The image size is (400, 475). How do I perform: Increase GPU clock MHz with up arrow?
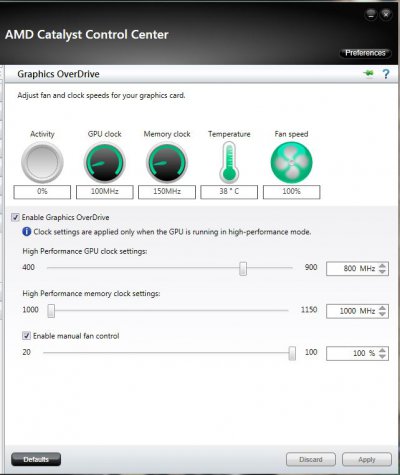[382, 266]
